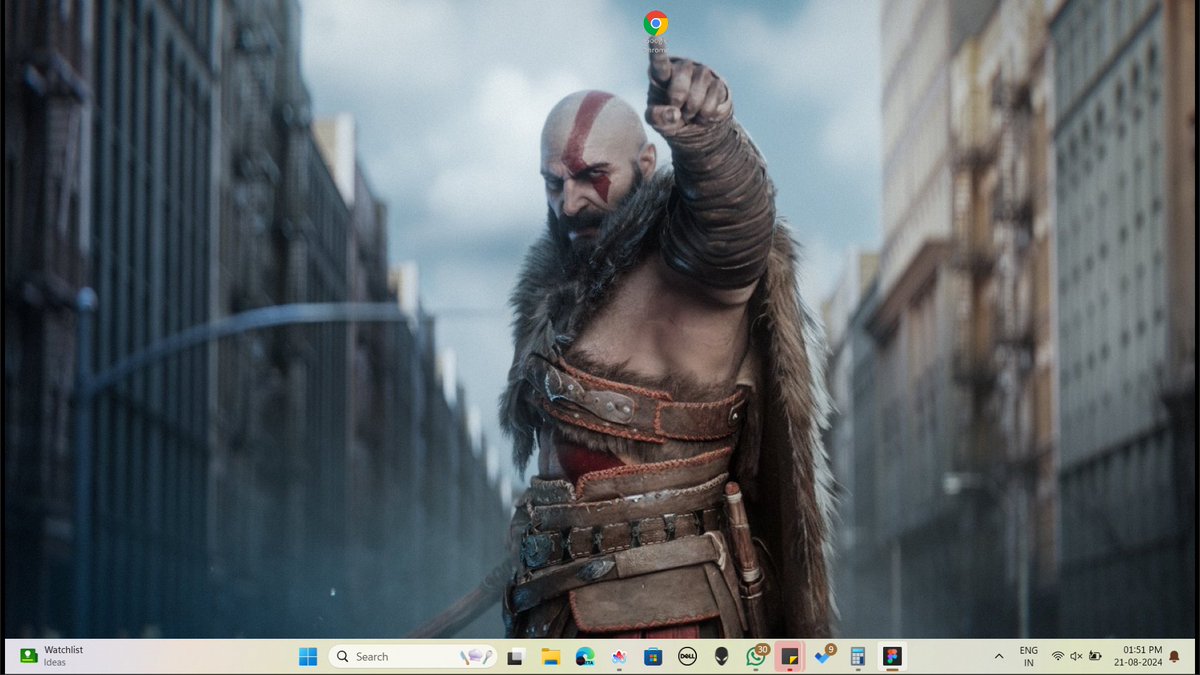Open the Google Chrome desktop shortcut
The image size is (1200, 675).
click(x=656, y=30)
